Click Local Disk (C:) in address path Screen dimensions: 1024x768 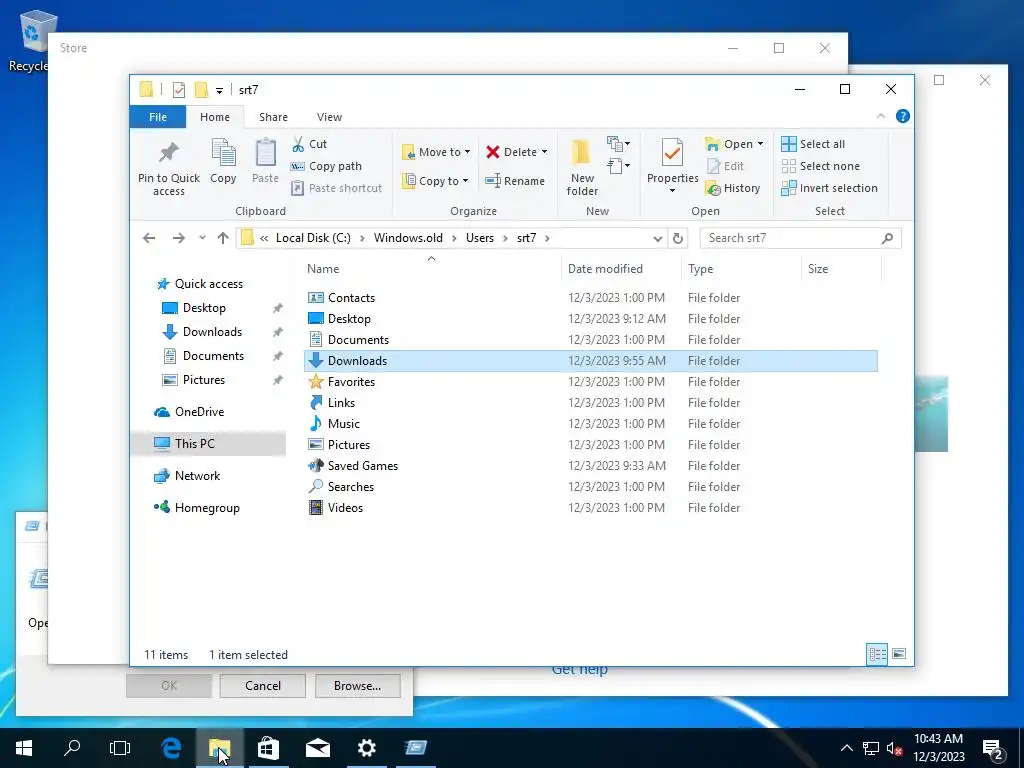tap(313, 238)
